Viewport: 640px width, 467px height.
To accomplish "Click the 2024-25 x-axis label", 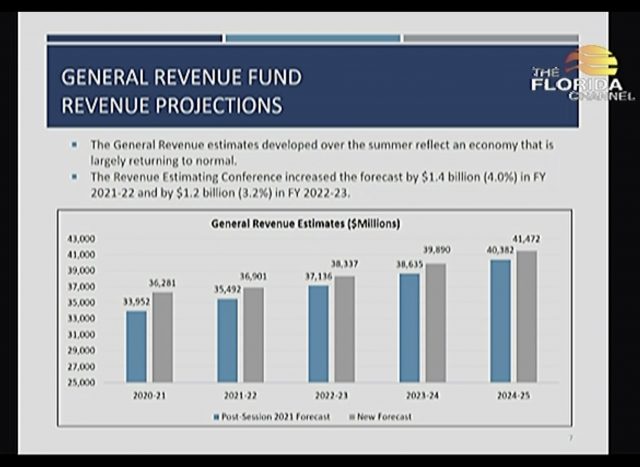I will [x=513, y=395].
